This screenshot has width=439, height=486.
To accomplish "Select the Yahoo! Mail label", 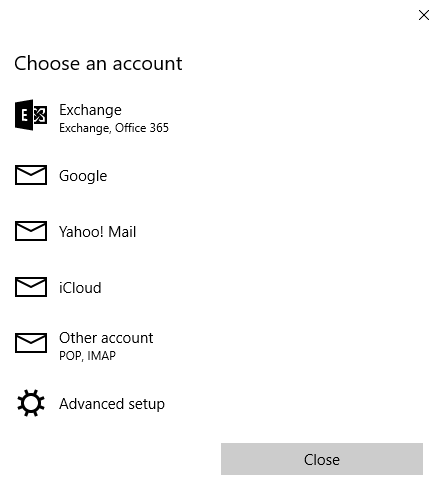I will (97, 232).
